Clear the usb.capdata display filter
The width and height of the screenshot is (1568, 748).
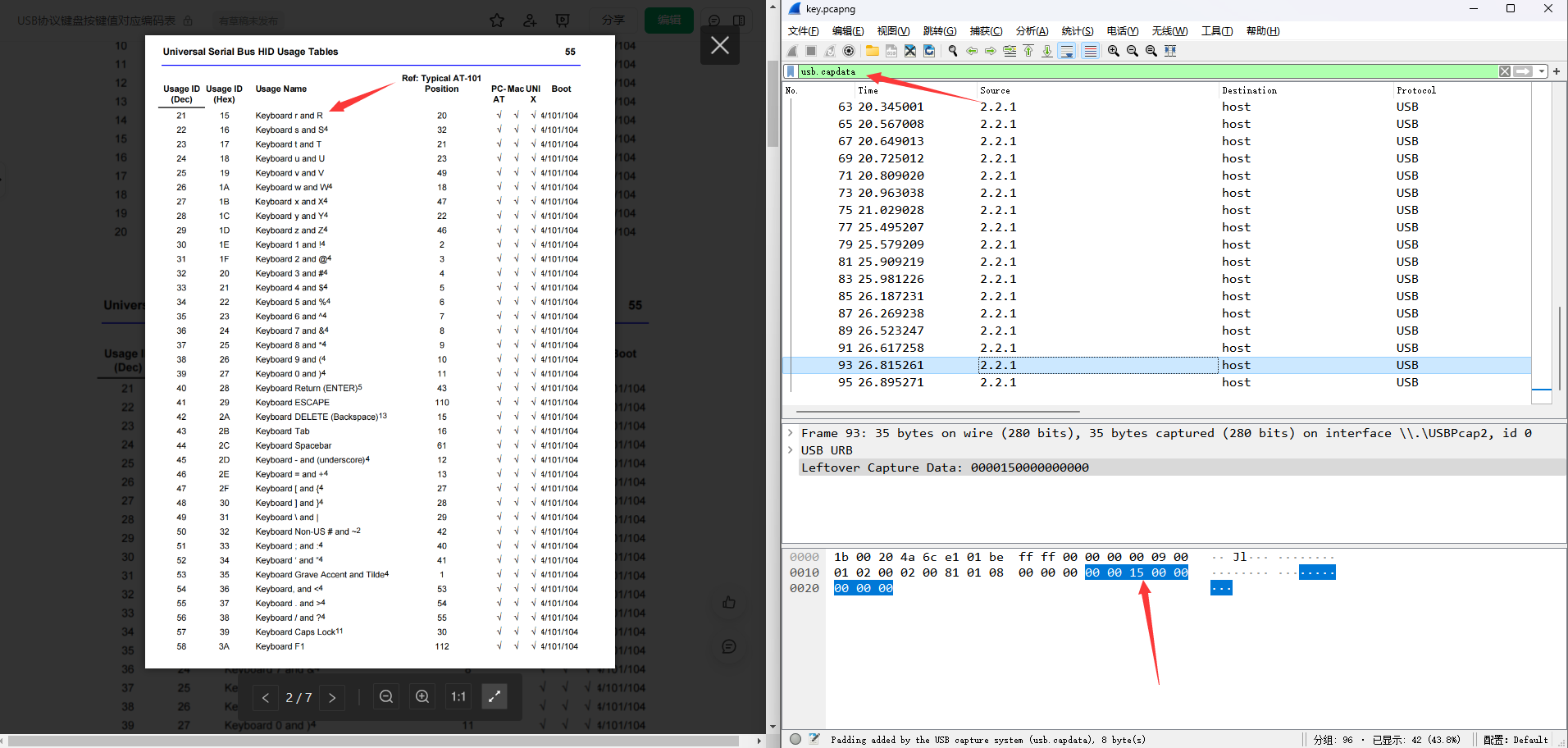(1505, 71)
